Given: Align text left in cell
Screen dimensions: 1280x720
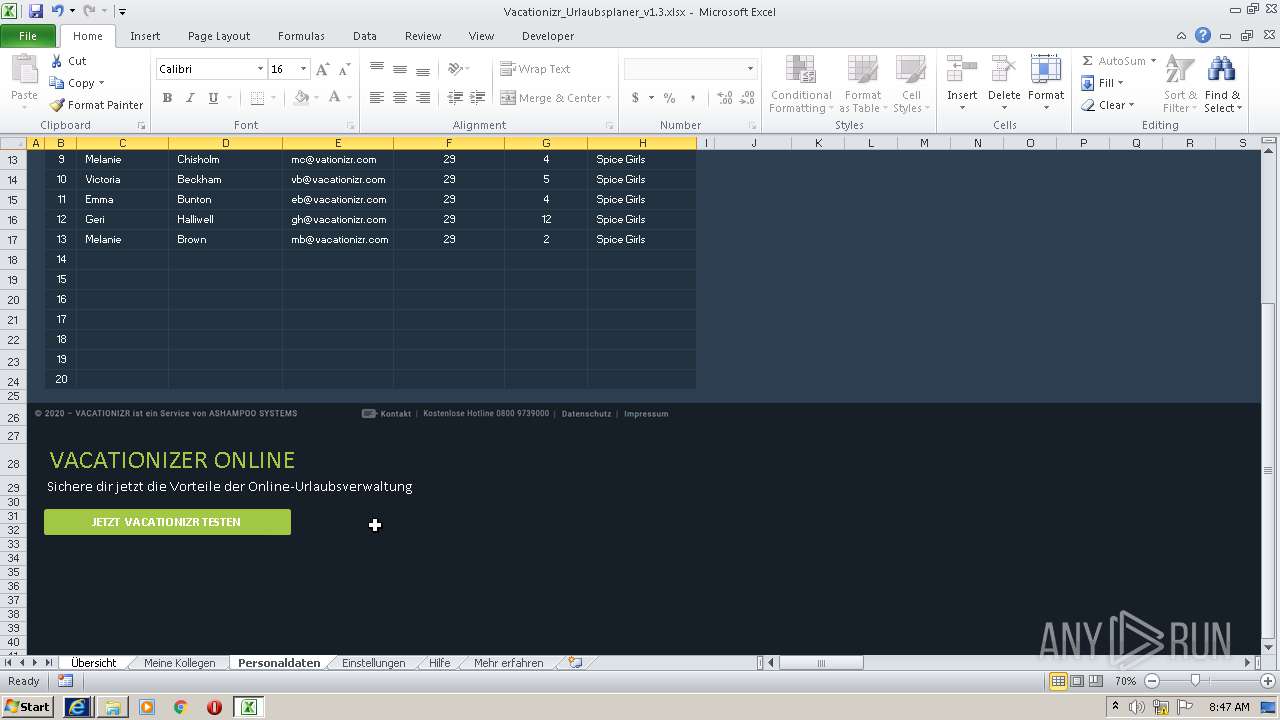Looking at the screenshot, I should tap(377, 98).
